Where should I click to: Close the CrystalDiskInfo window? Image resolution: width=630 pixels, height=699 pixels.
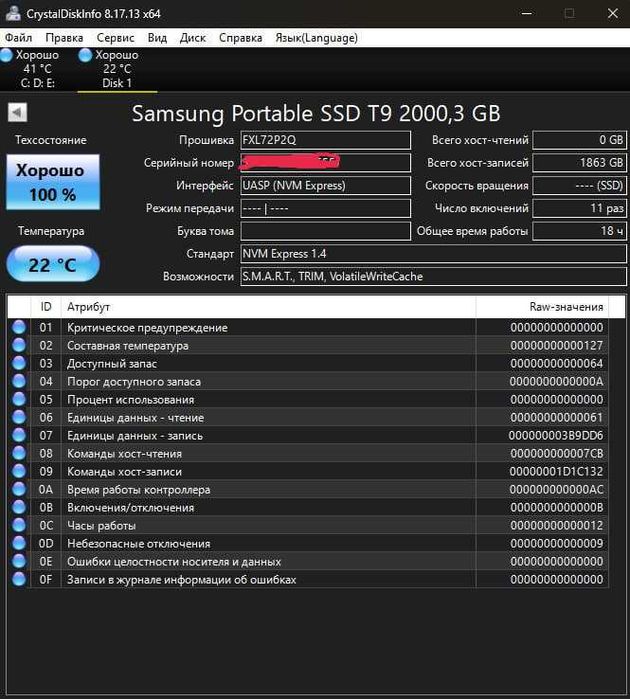tap(613, 13)
